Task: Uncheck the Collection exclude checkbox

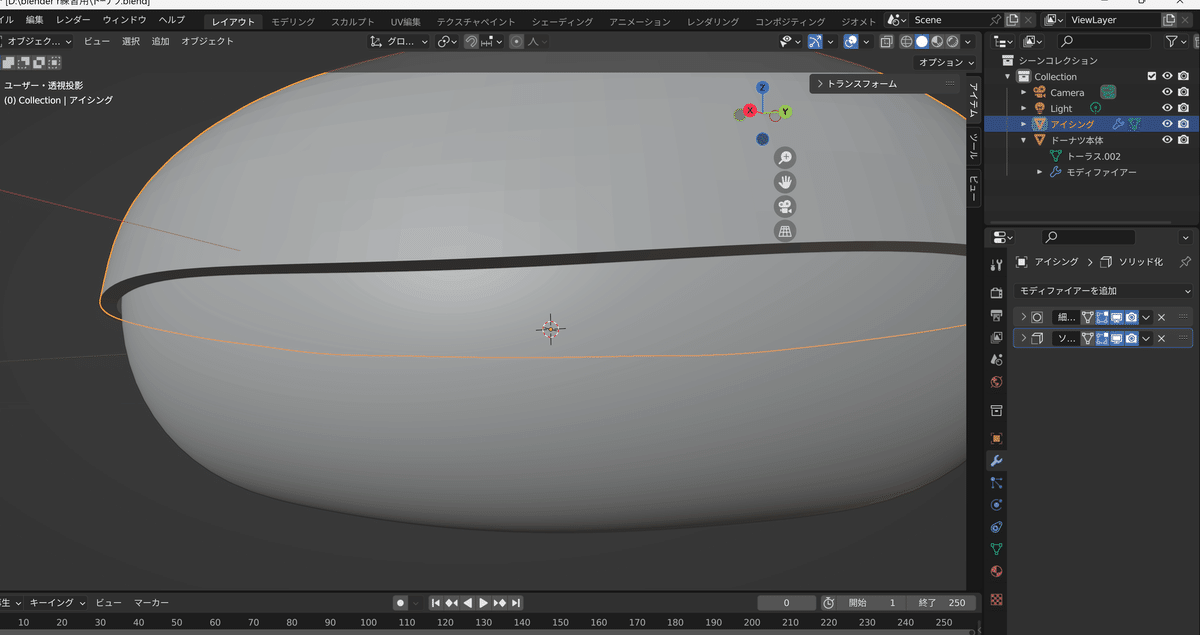Action: [x=1152, y=76]
